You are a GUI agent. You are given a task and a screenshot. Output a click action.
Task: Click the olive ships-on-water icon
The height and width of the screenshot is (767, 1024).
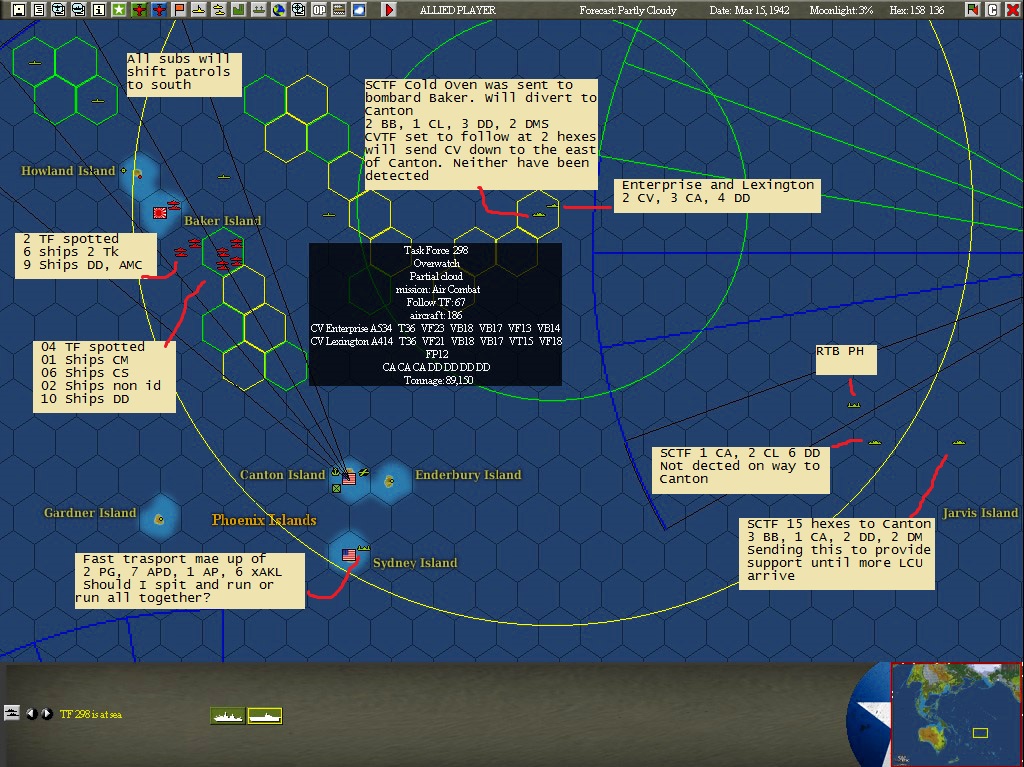259,10
